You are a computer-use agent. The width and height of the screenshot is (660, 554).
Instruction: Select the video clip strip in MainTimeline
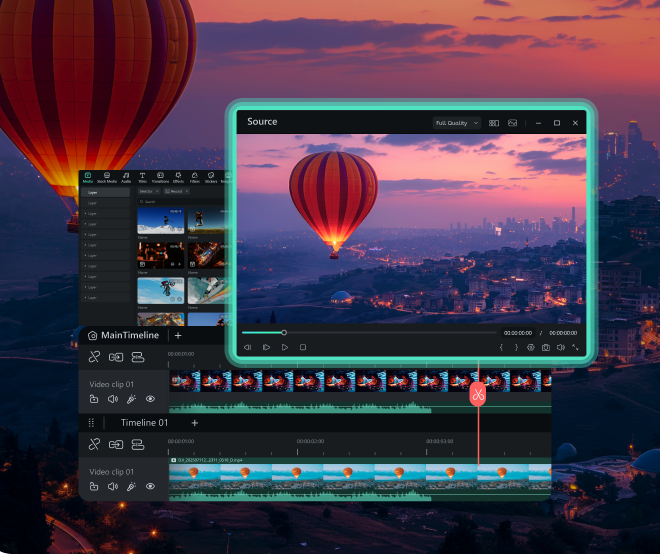[x=360, y=381]
